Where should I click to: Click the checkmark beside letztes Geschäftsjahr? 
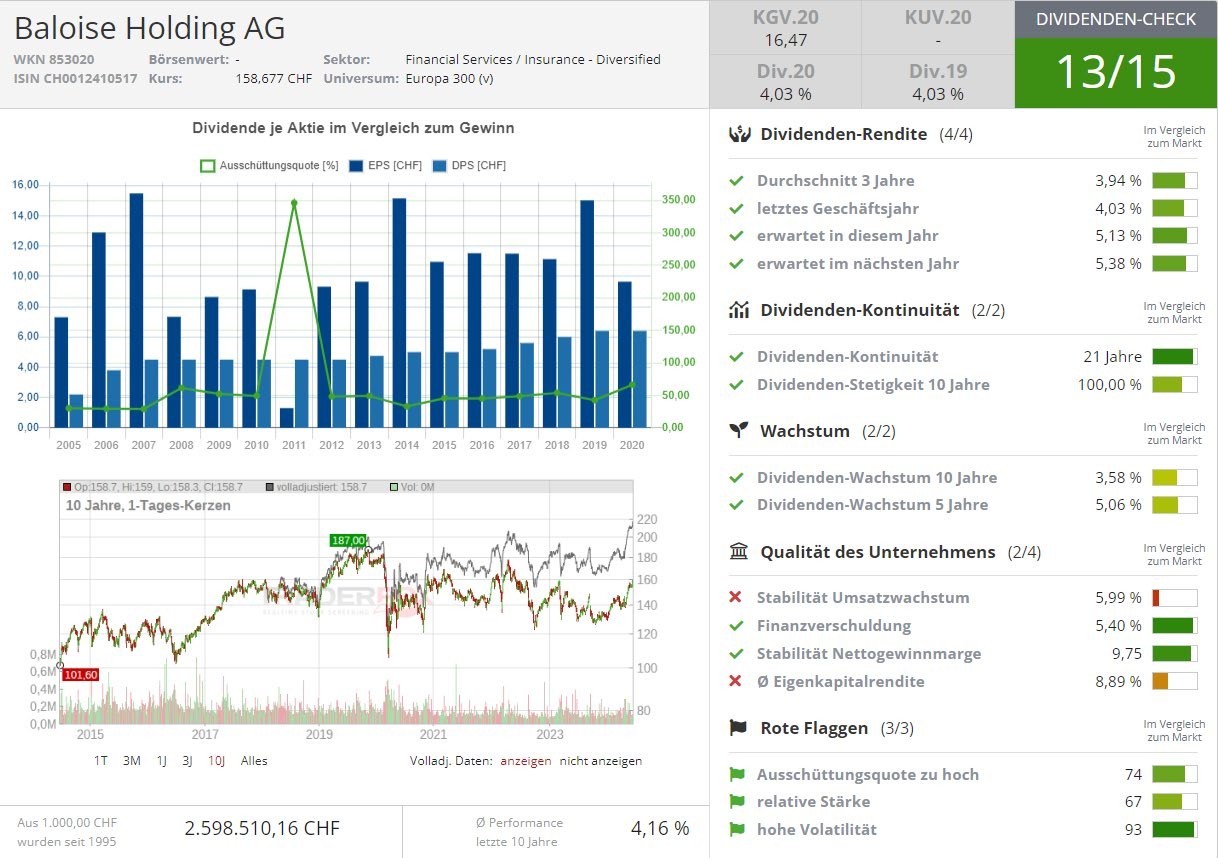[x=736, y=209]
